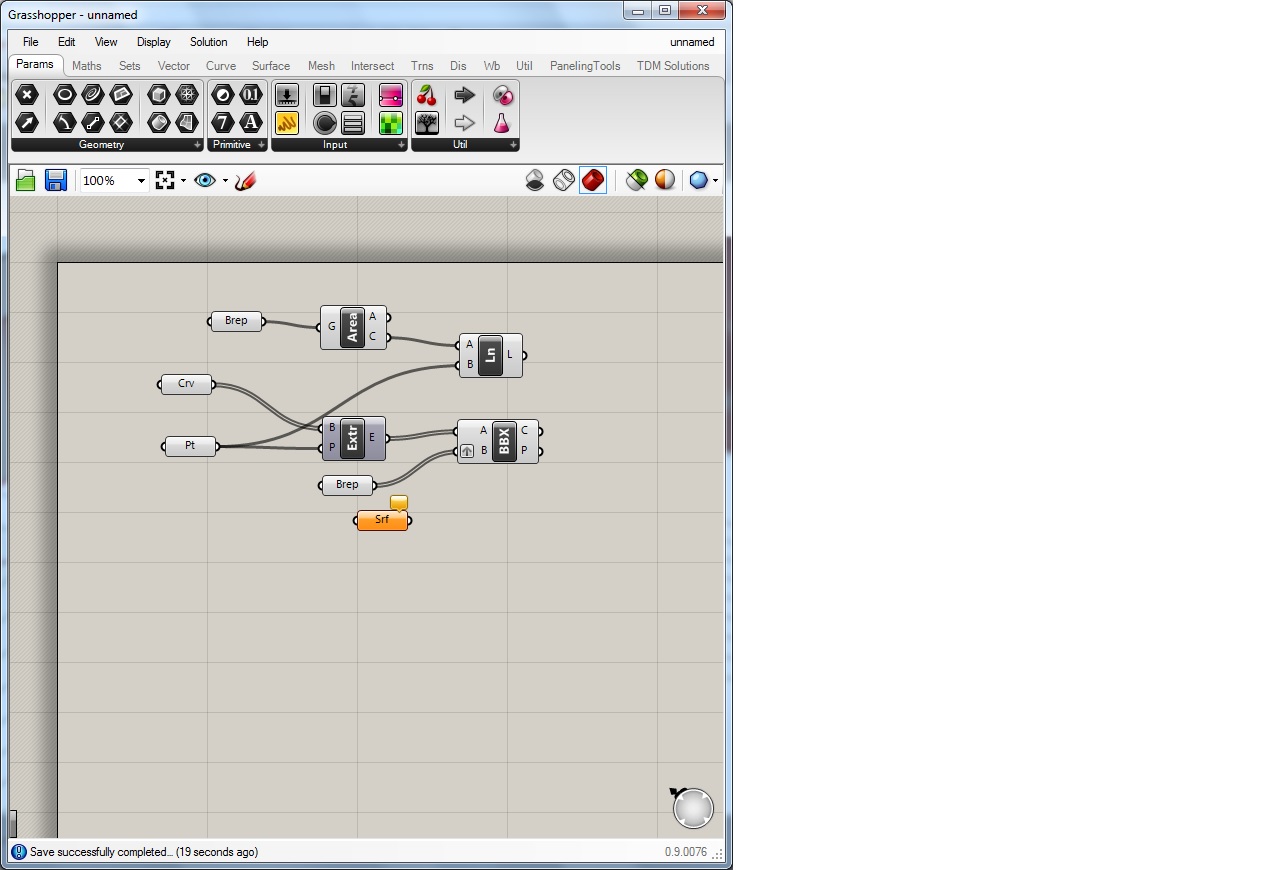Toggle the red shaded preview mode
The height and width of the screenshot is (870, 1280).
click(593, 180)
